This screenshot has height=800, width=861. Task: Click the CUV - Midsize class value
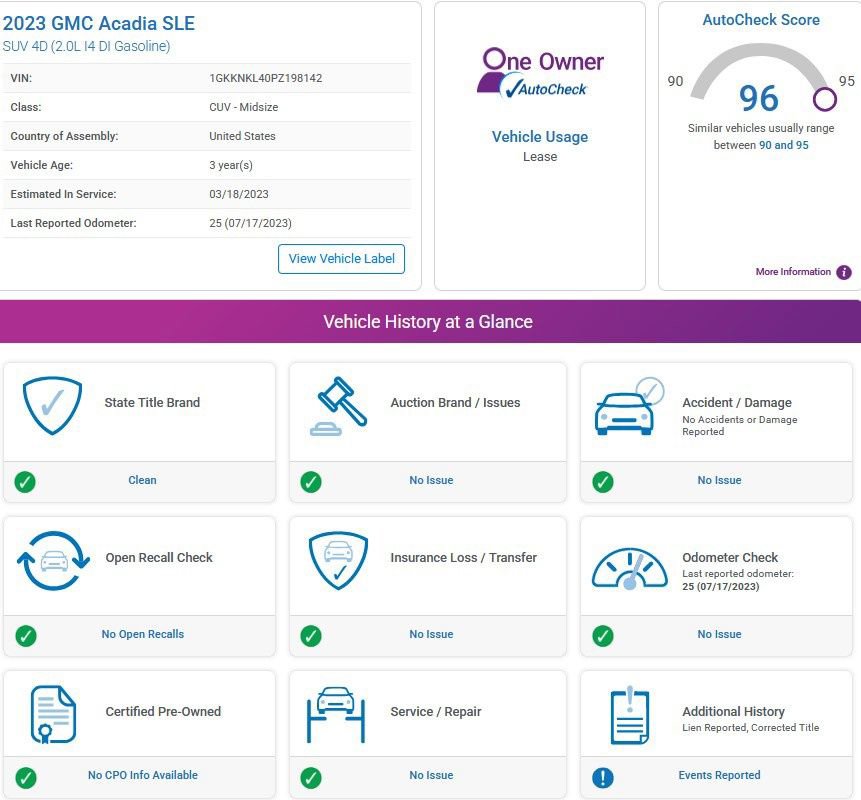click(x=243, y=107)
